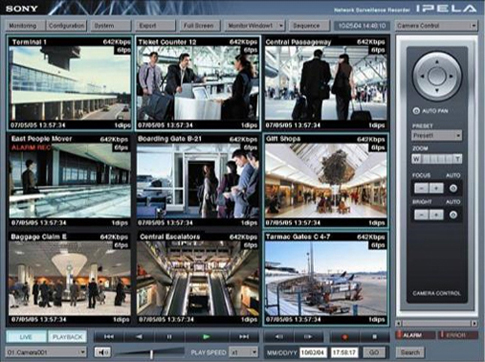Image resolution: width=485 pixels, height=362 pixels.
Task: Select the Ticket Counter 12 camera feed
Action: point(198,83)
